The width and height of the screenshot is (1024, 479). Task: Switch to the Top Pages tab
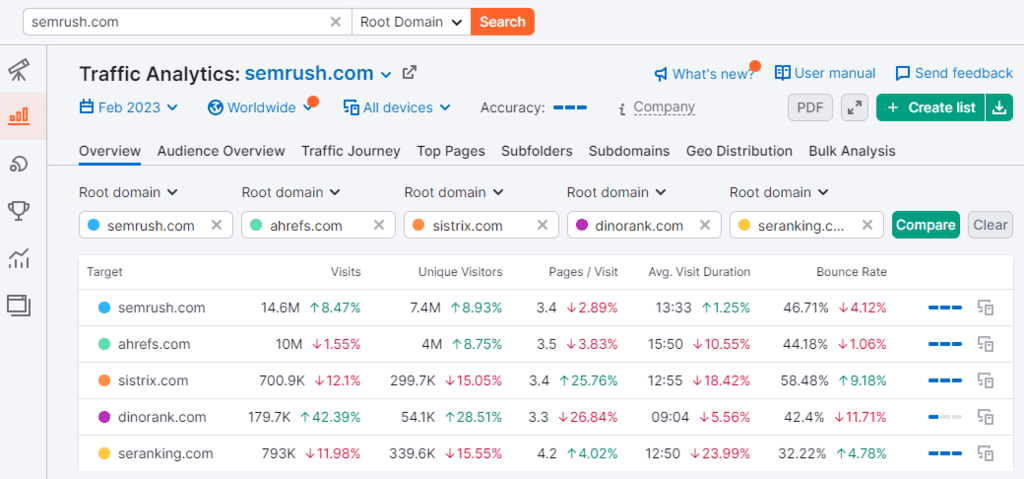click(451, 151)
